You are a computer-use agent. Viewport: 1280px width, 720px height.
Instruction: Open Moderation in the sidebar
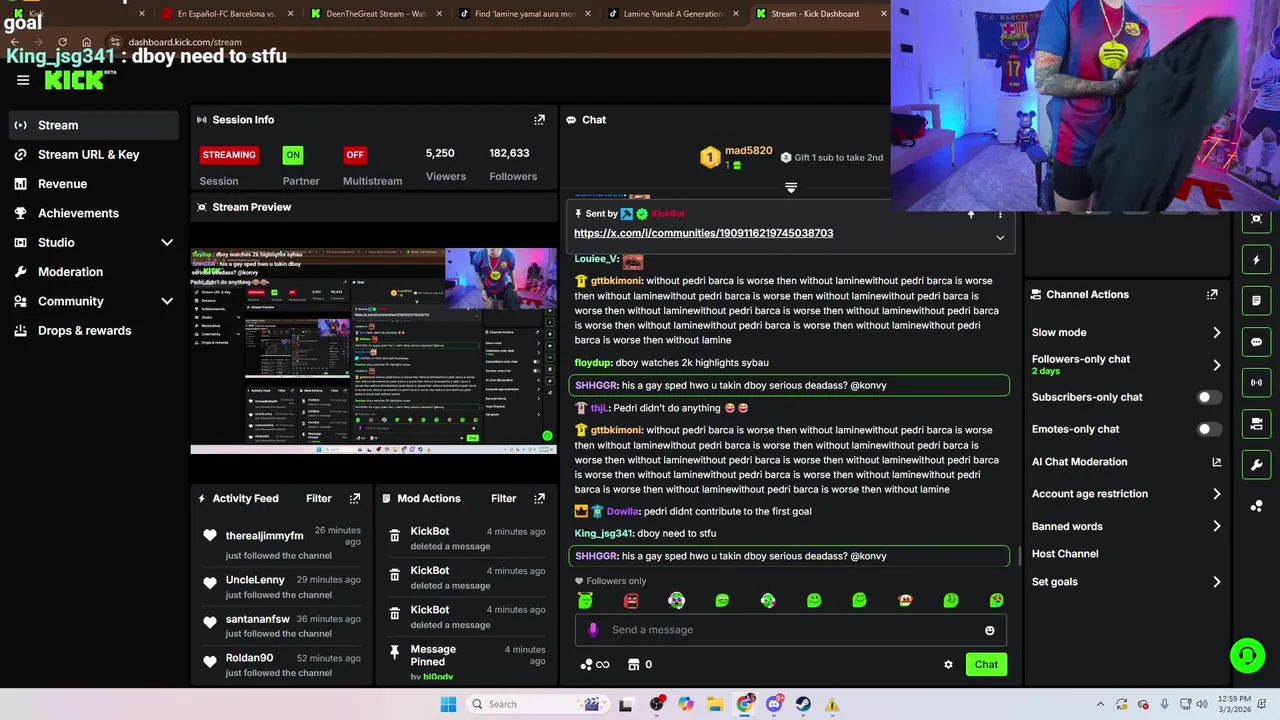(x=94, y=272)
